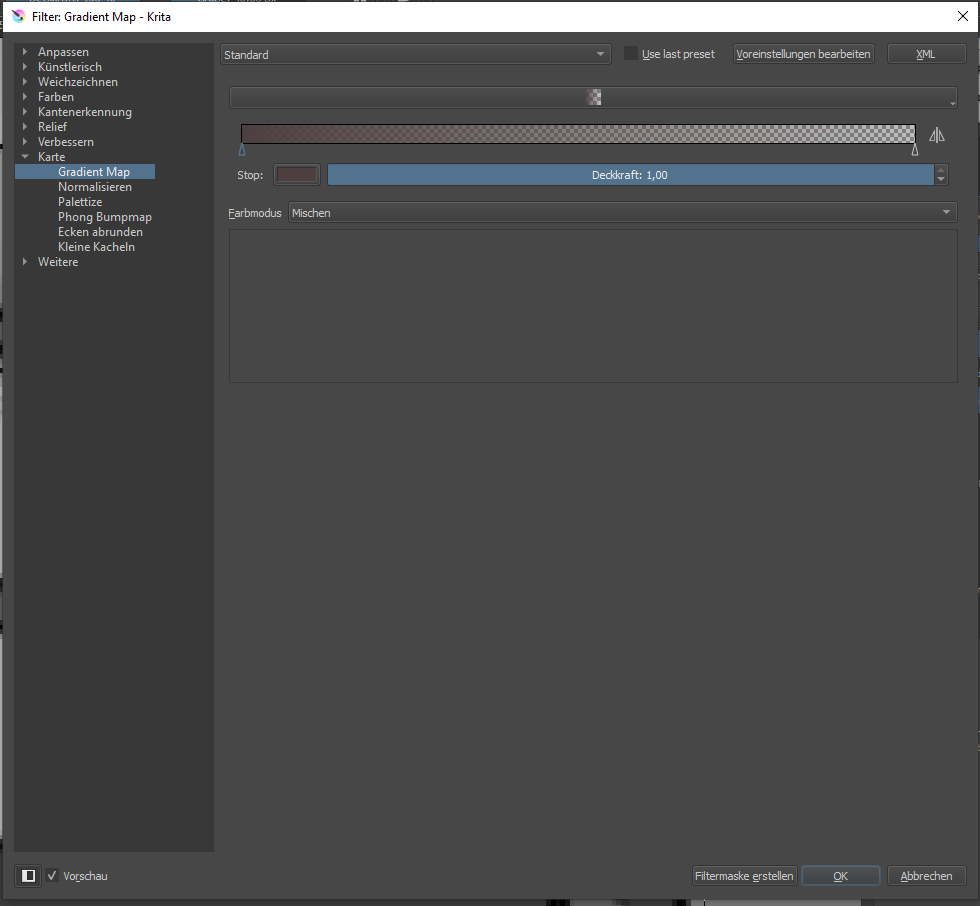Increase Deckkraft with the up arrow

click(x=941, y=170)
